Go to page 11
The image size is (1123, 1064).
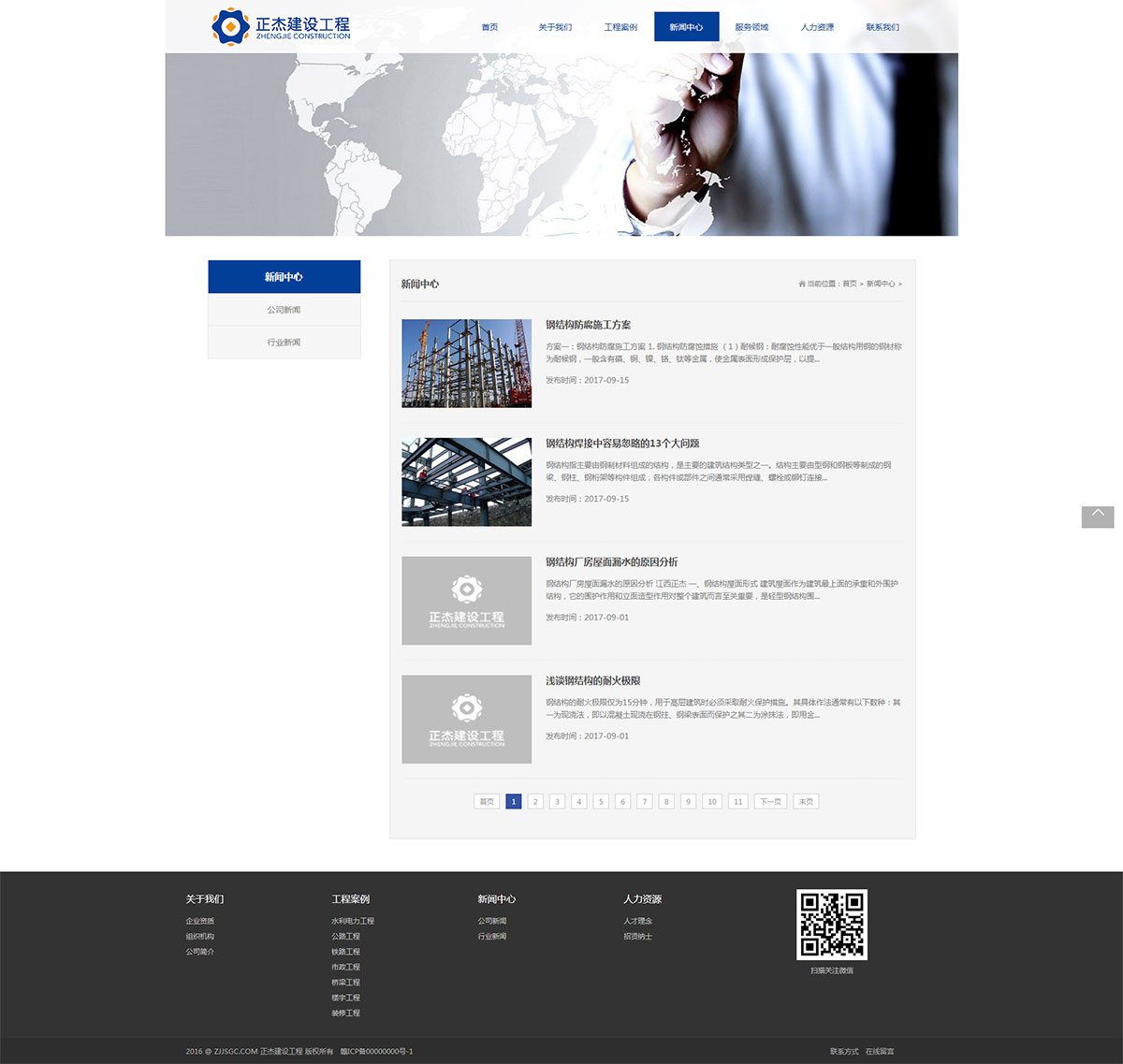737,802
